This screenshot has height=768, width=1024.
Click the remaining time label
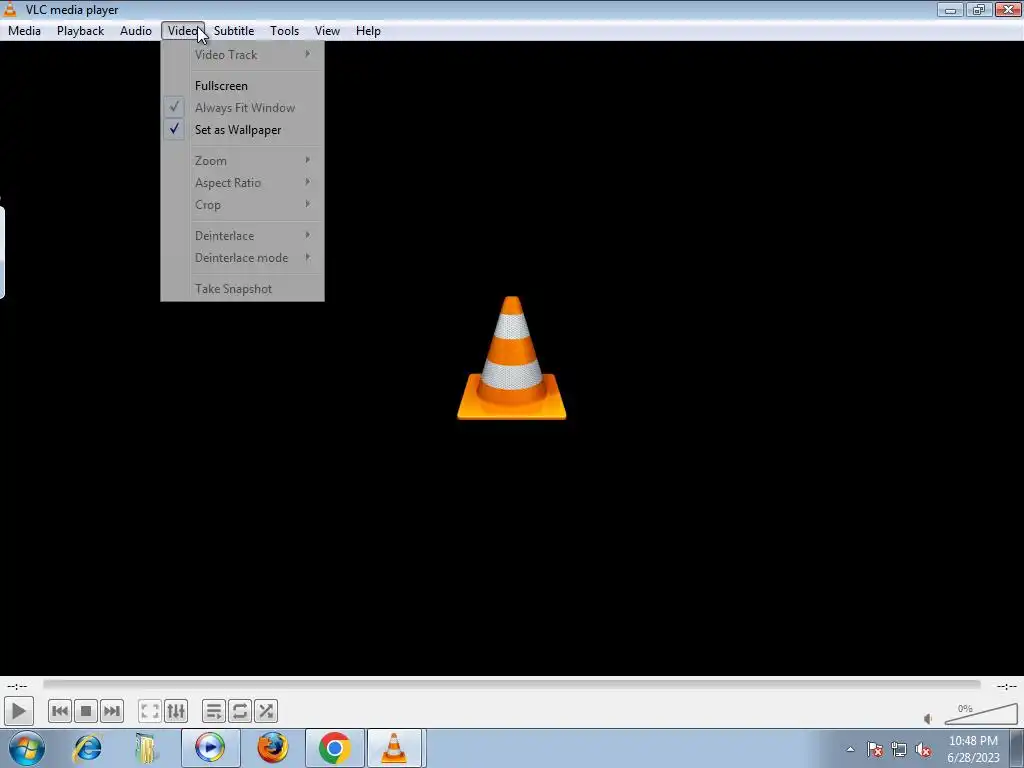click(x=1006, y=686)
